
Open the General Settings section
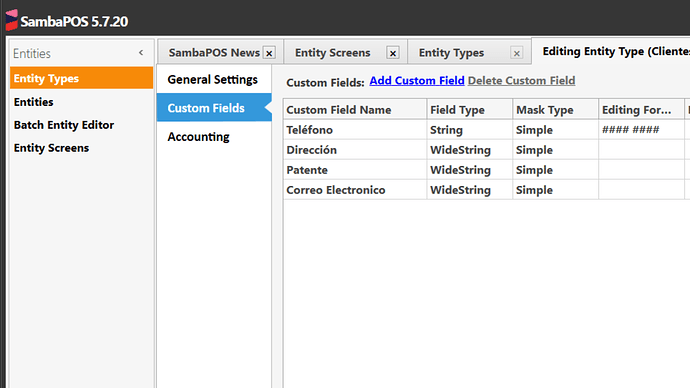pos(214,80)
